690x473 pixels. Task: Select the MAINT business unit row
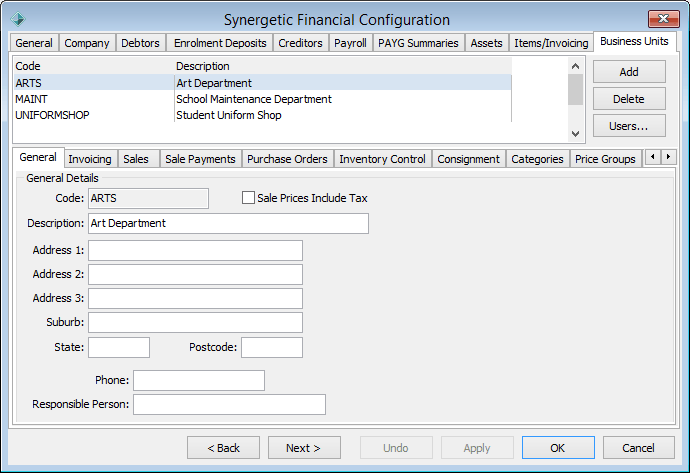(x=262, y=99)
